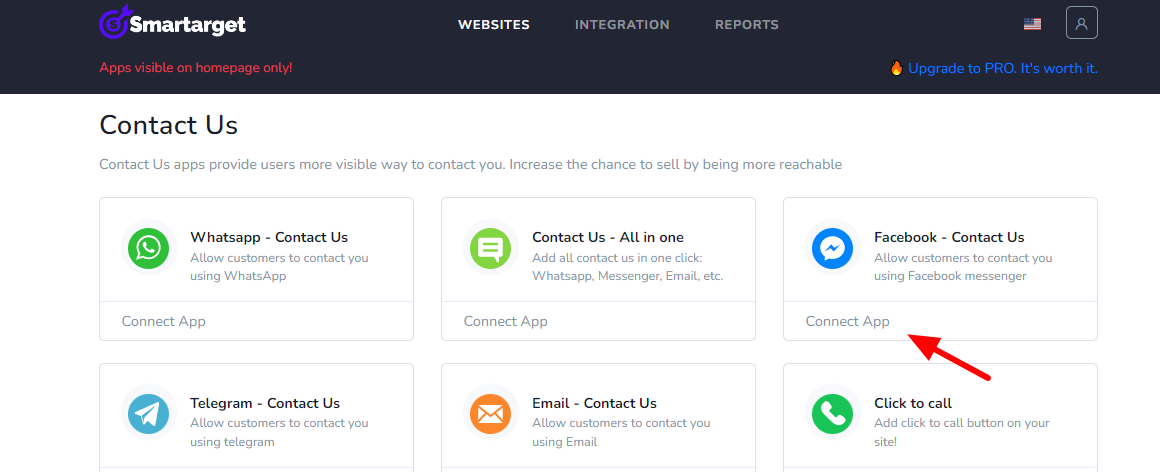Click the Click to call phone icon

point(832,414)
